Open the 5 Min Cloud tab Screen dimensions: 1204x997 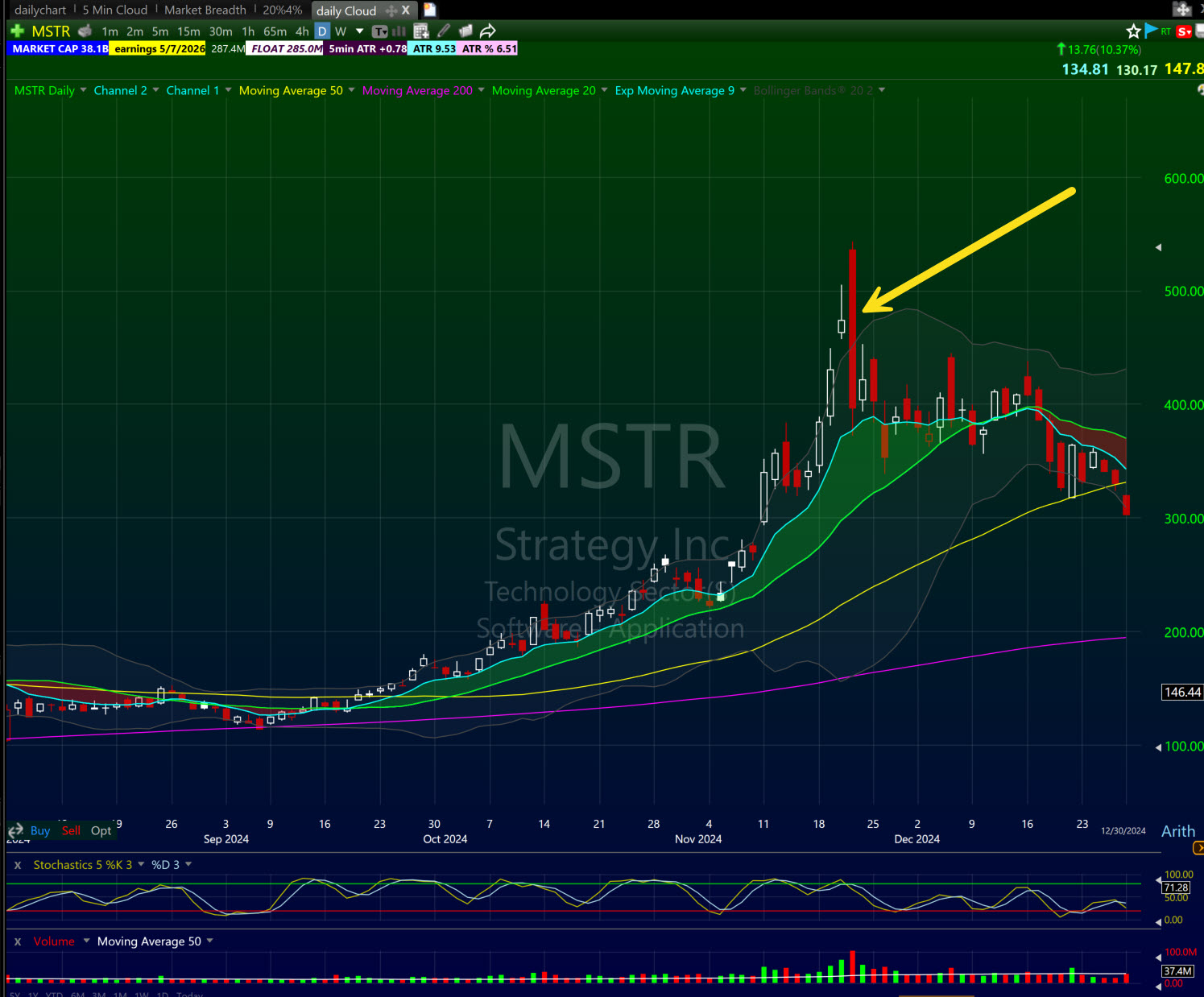[x=114, y=10]
